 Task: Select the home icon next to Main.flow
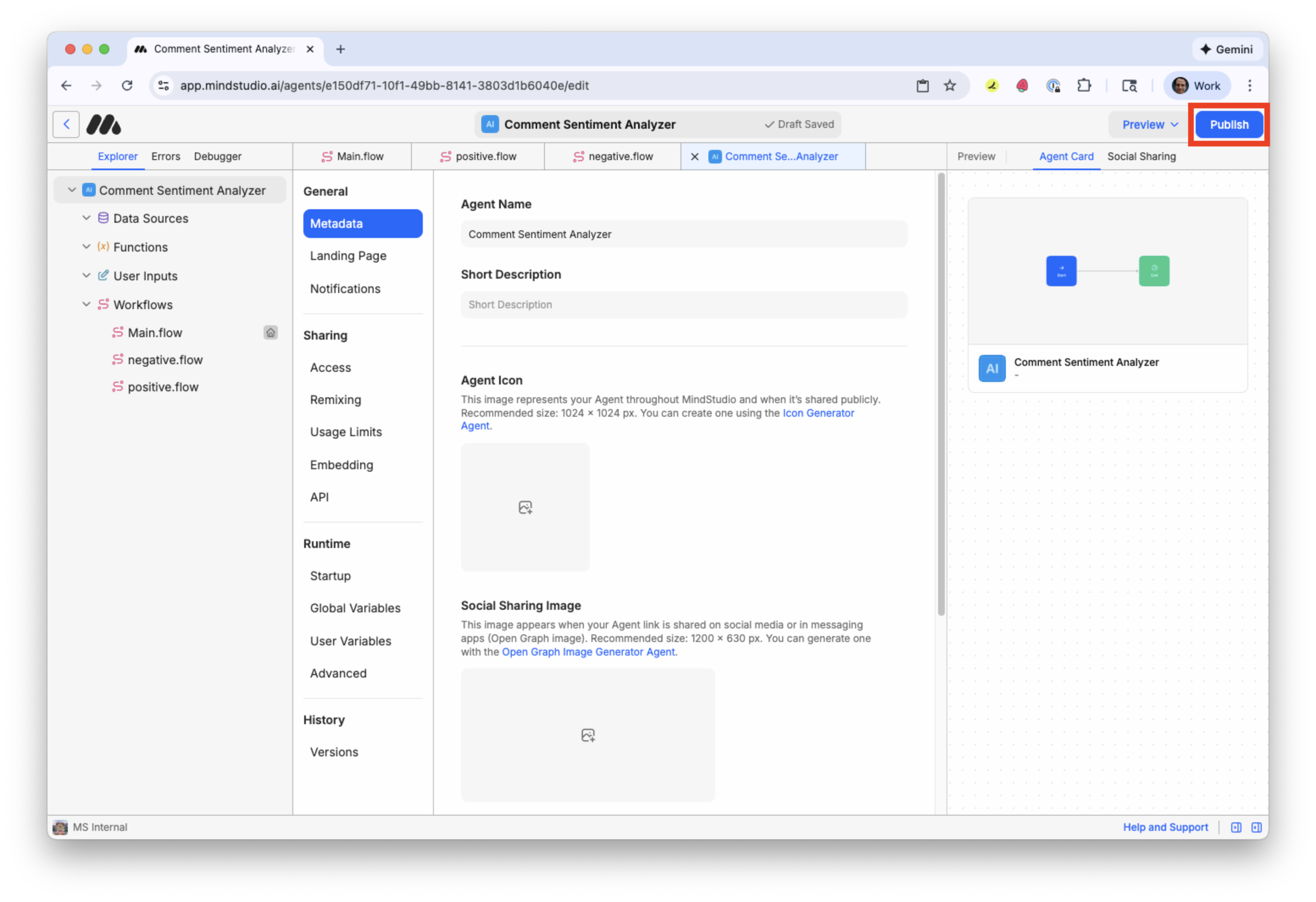point(271,332)
